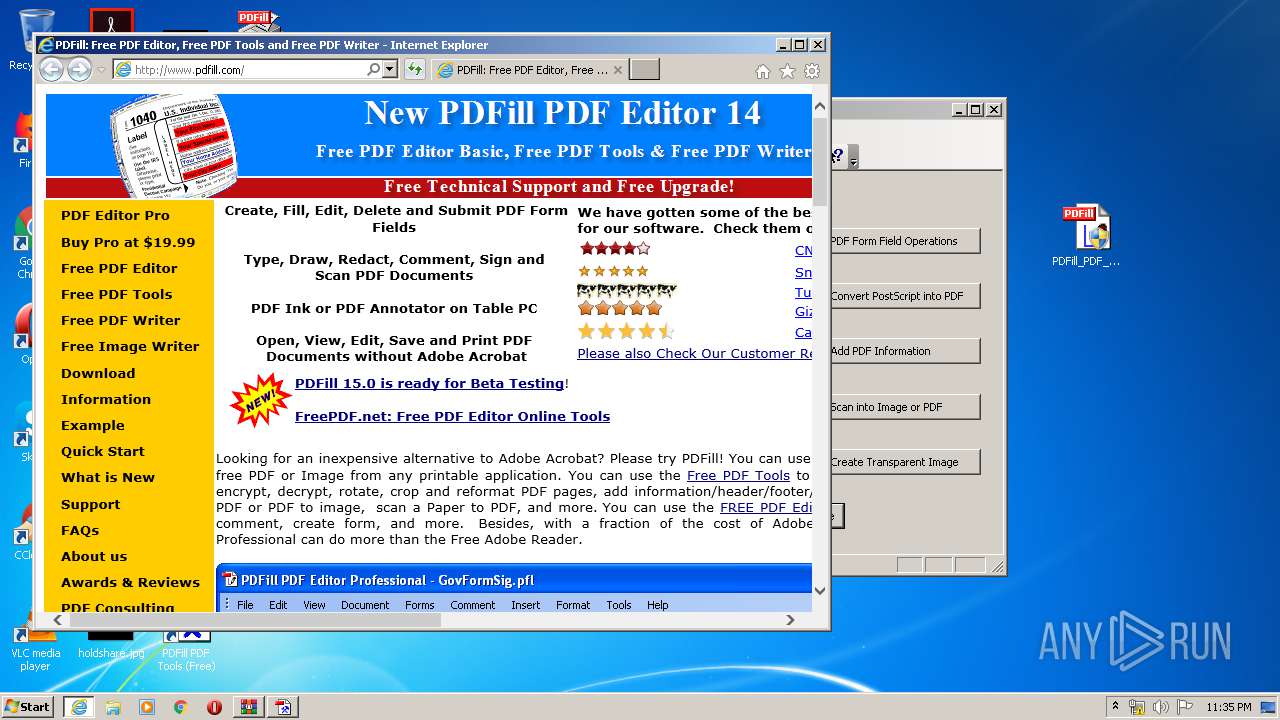1280x720 pixels.
Task: Click the green refresh/compatibility button
Action: (414, 69)
